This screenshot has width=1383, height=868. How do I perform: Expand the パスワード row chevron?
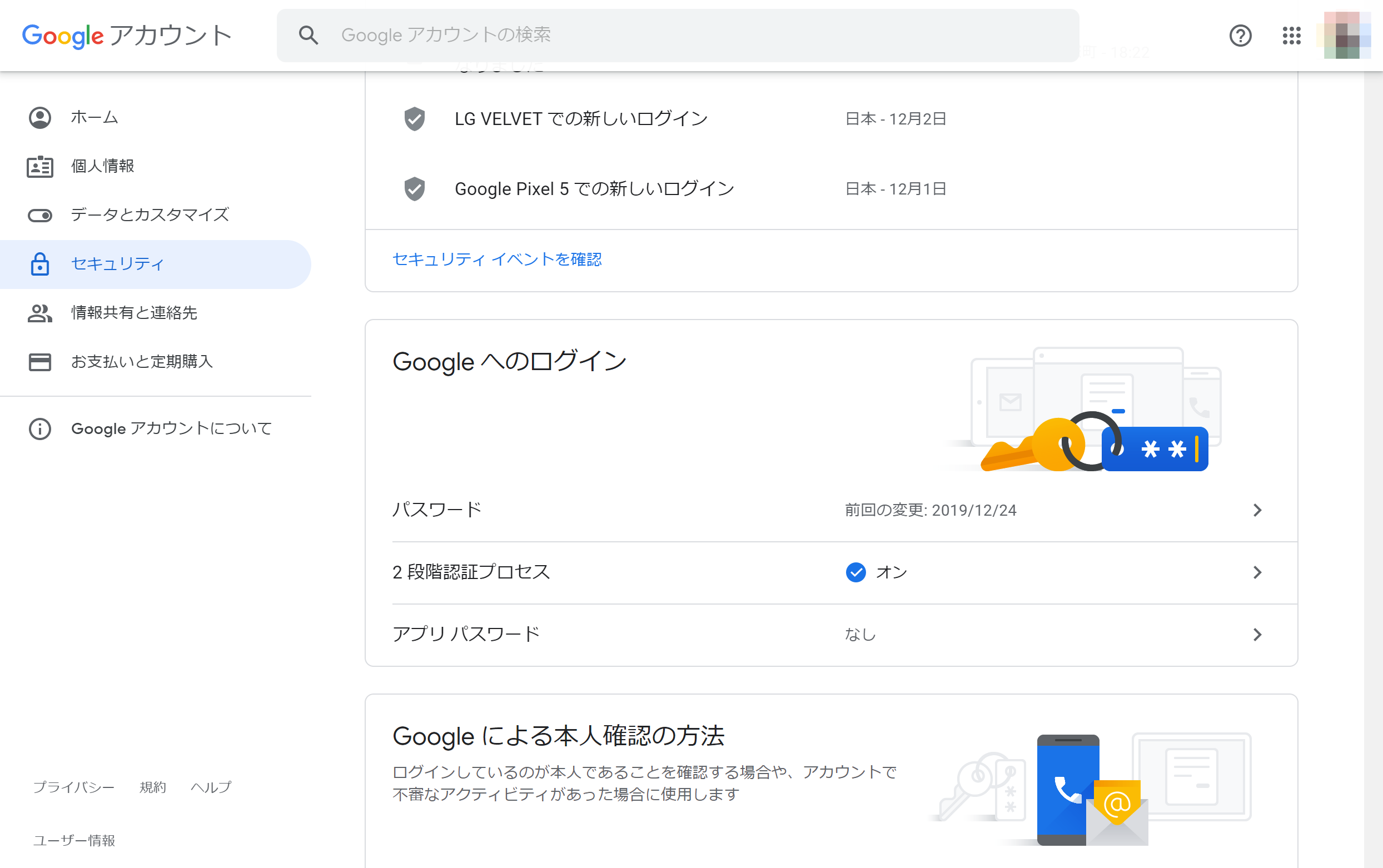point(1258,510)
